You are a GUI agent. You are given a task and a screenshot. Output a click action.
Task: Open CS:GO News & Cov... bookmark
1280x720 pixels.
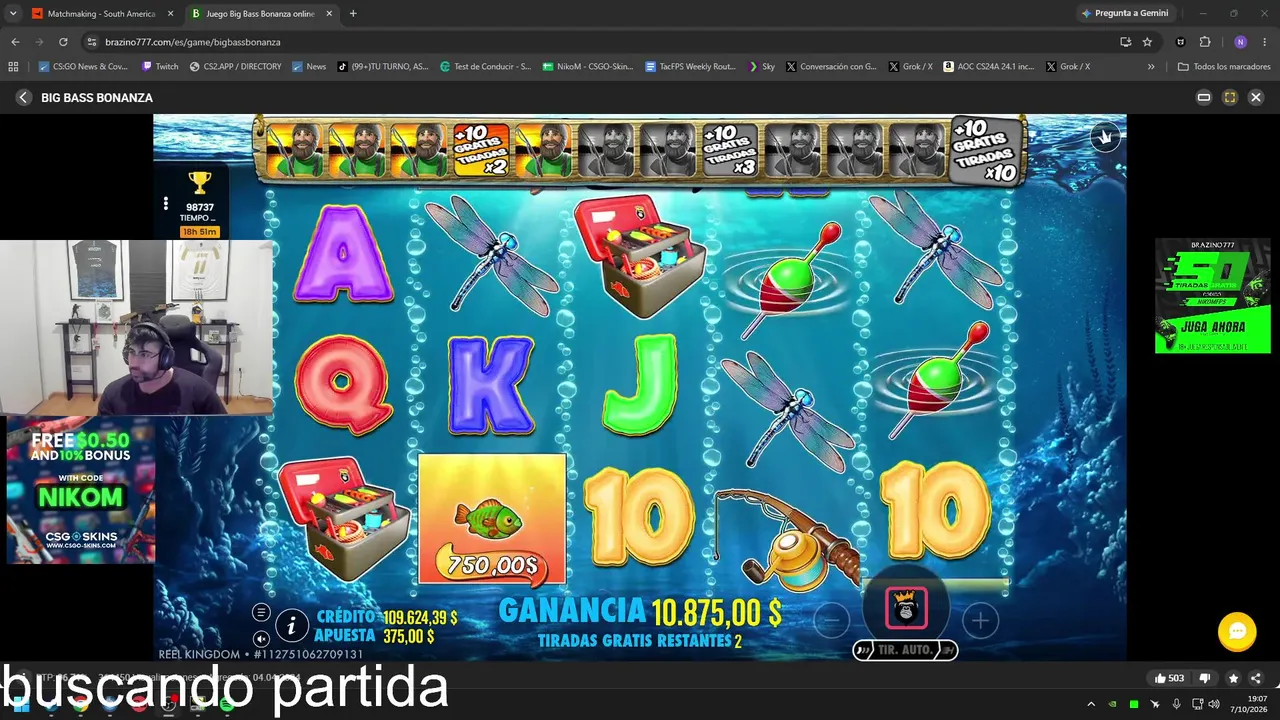(x=83, y=66)
